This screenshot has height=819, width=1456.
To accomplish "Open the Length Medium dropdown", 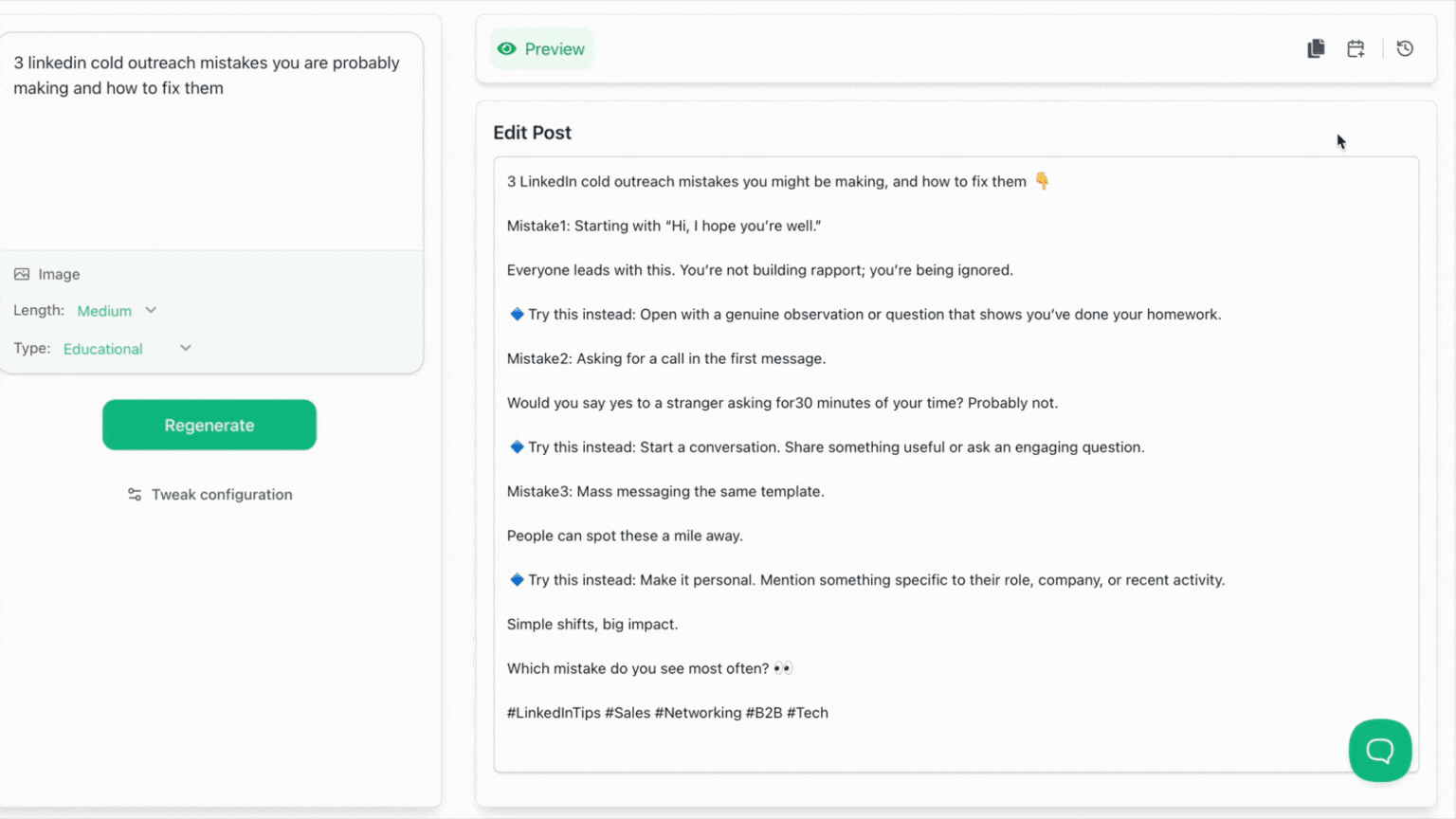I will point(117,311).
